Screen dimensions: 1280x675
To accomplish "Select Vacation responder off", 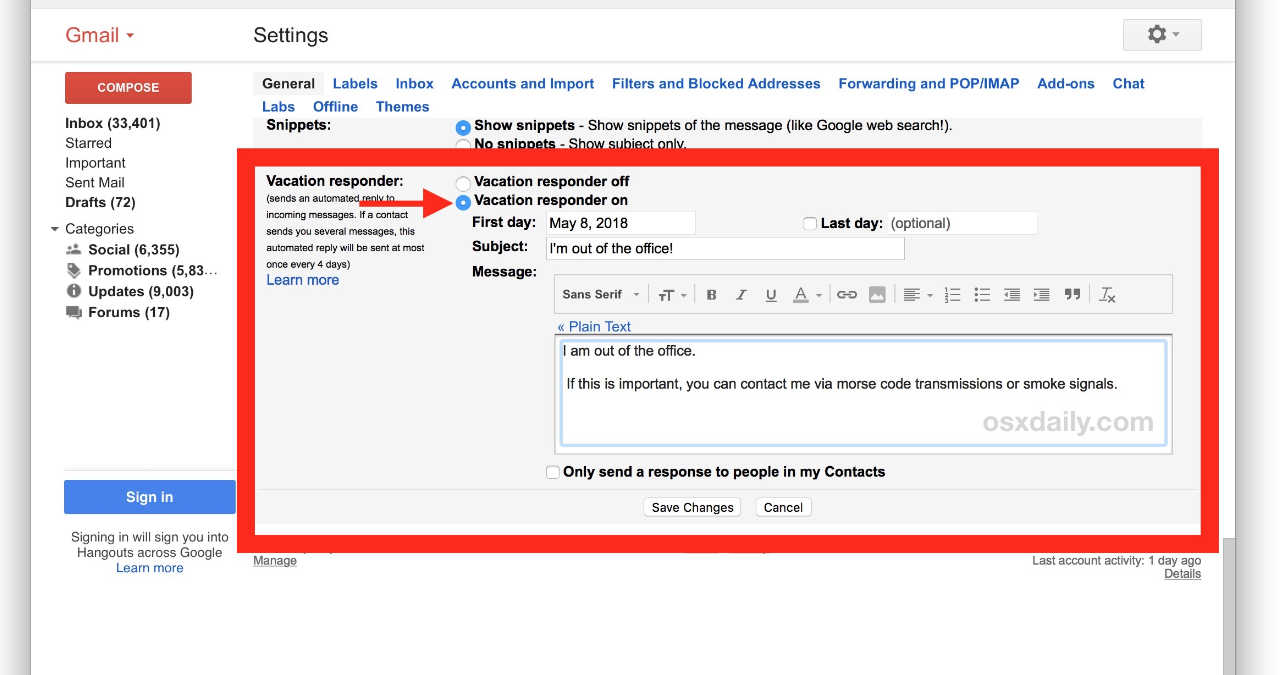I will 462,183.
